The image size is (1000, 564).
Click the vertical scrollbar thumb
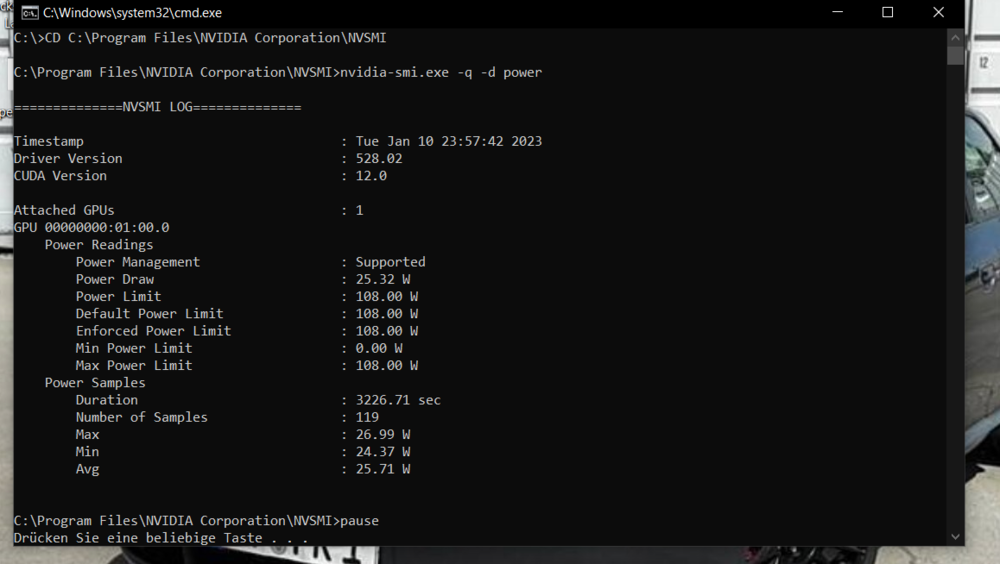pos(956,56)
